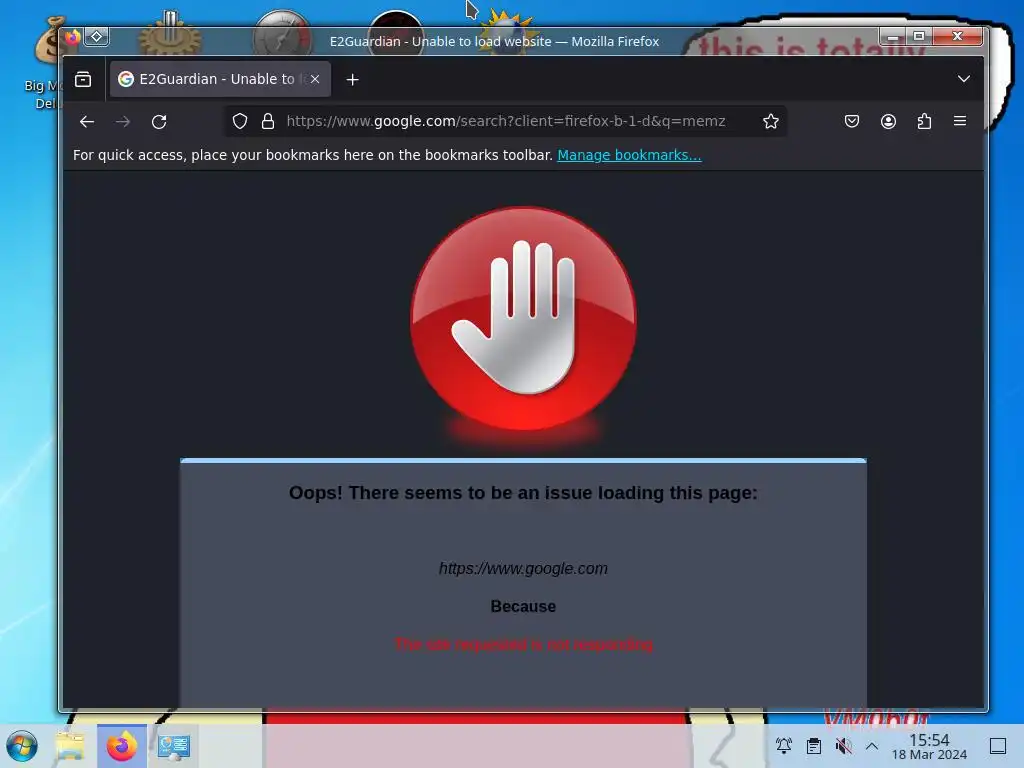Open the Firefox View icon
1024x768 pixels.
click(83, 79)
